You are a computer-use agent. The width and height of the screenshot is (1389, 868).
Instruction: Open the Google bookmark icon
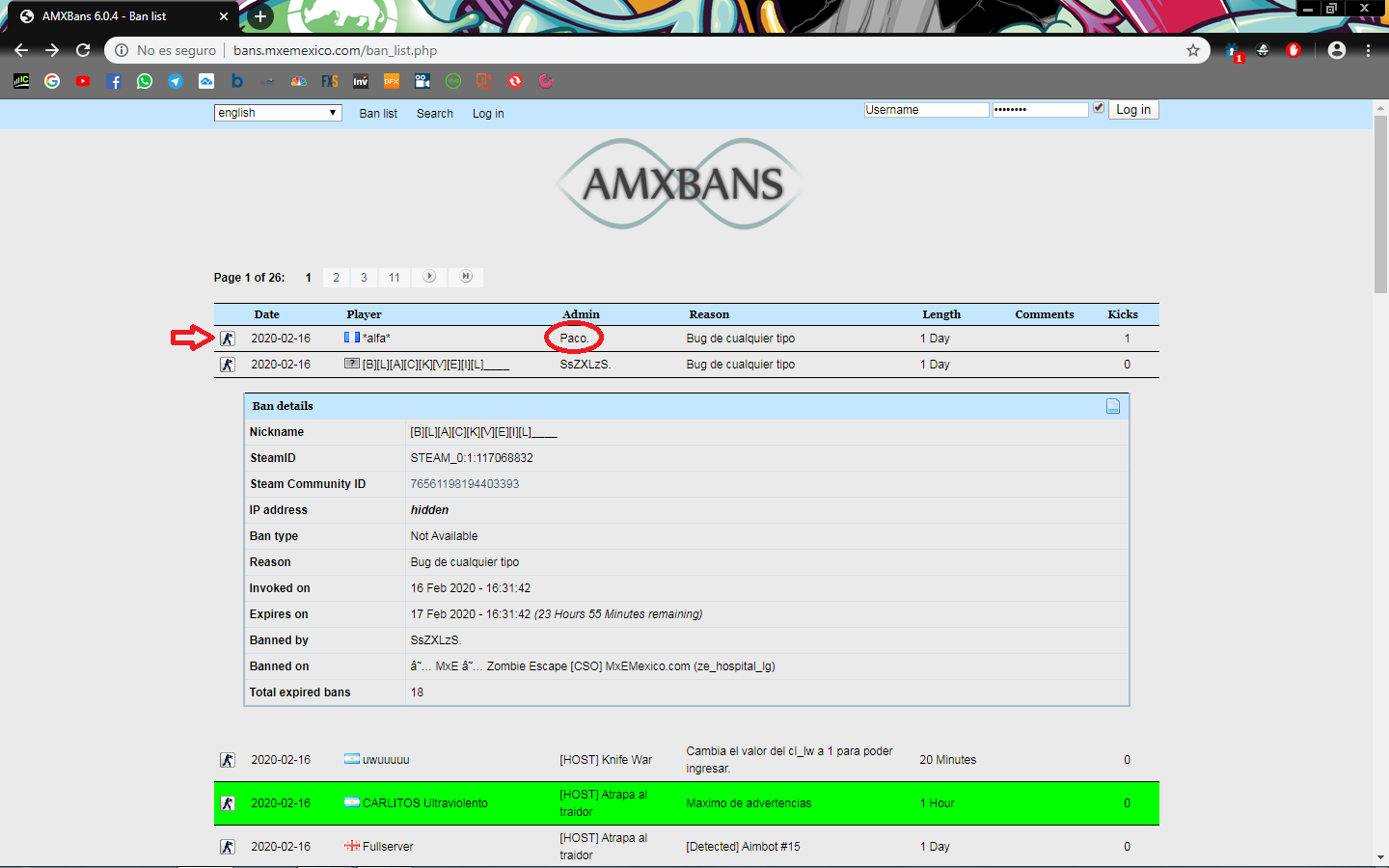click(52, 81)
